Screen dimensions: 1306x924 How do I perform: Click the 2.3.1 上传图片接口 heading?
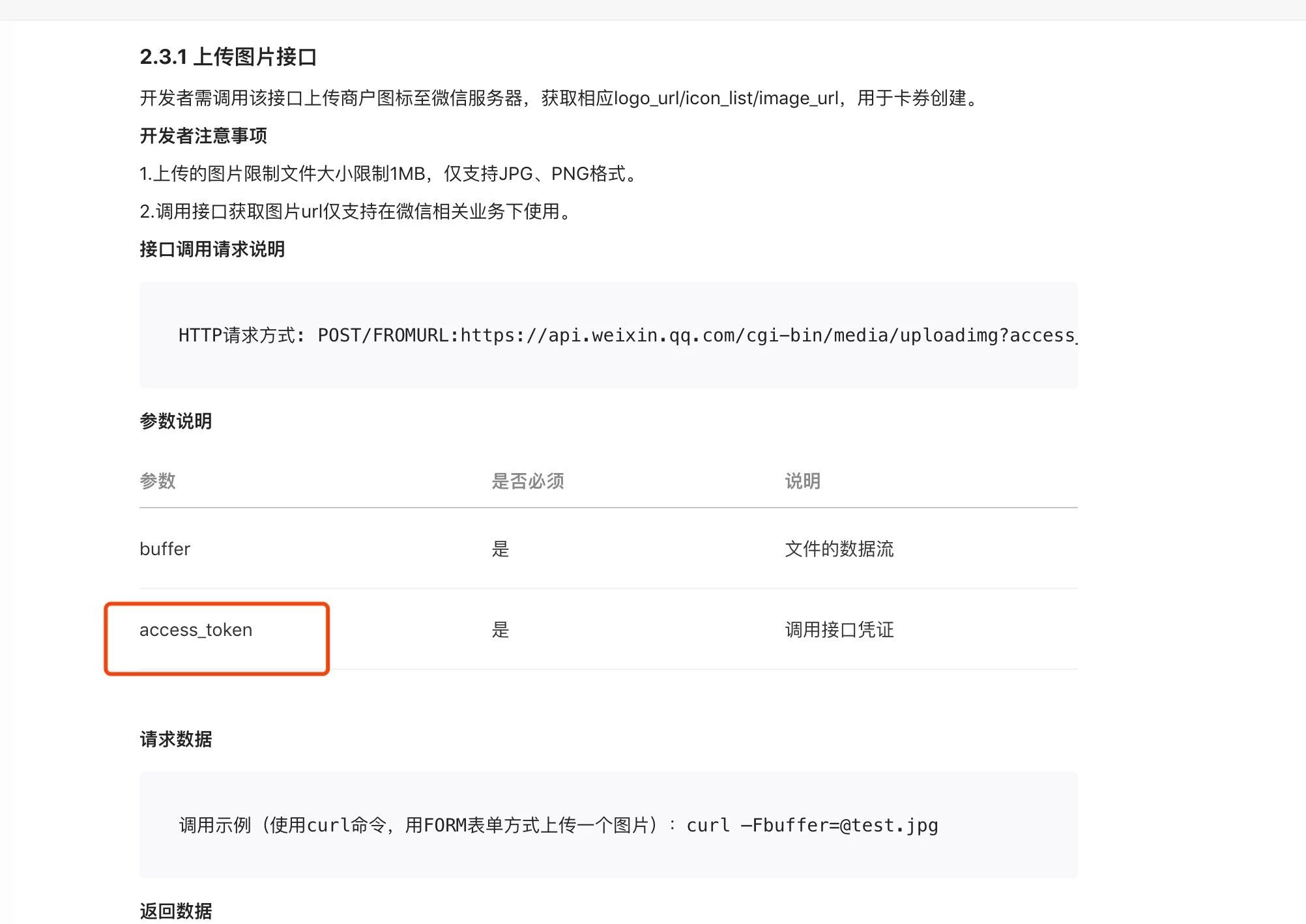coord(227,57)
